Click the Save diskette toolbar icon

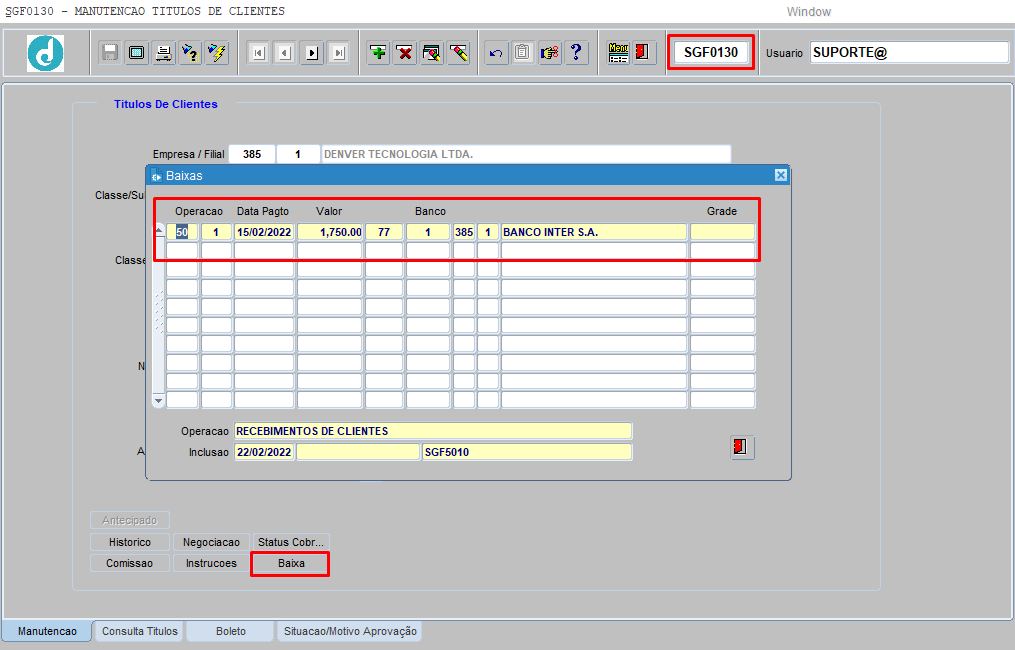point(110,52)
